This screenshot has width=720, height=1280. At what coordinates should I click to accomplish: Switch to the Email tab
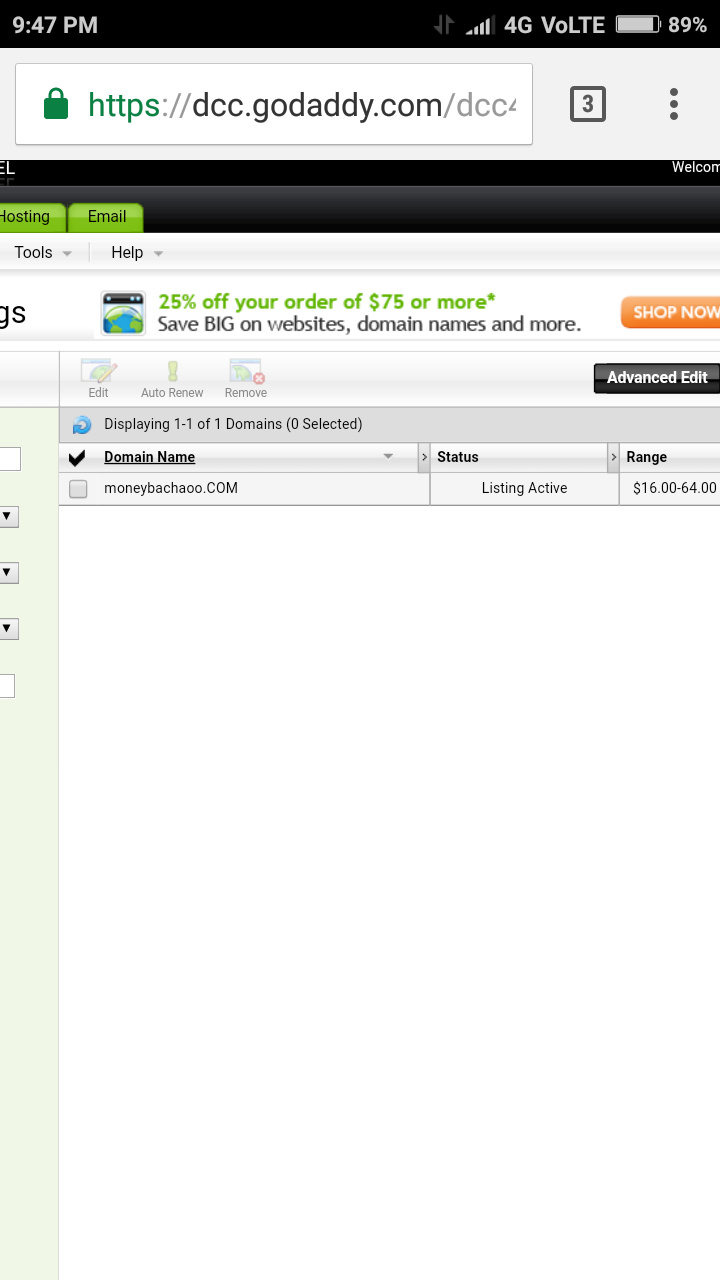click(106, 217)
